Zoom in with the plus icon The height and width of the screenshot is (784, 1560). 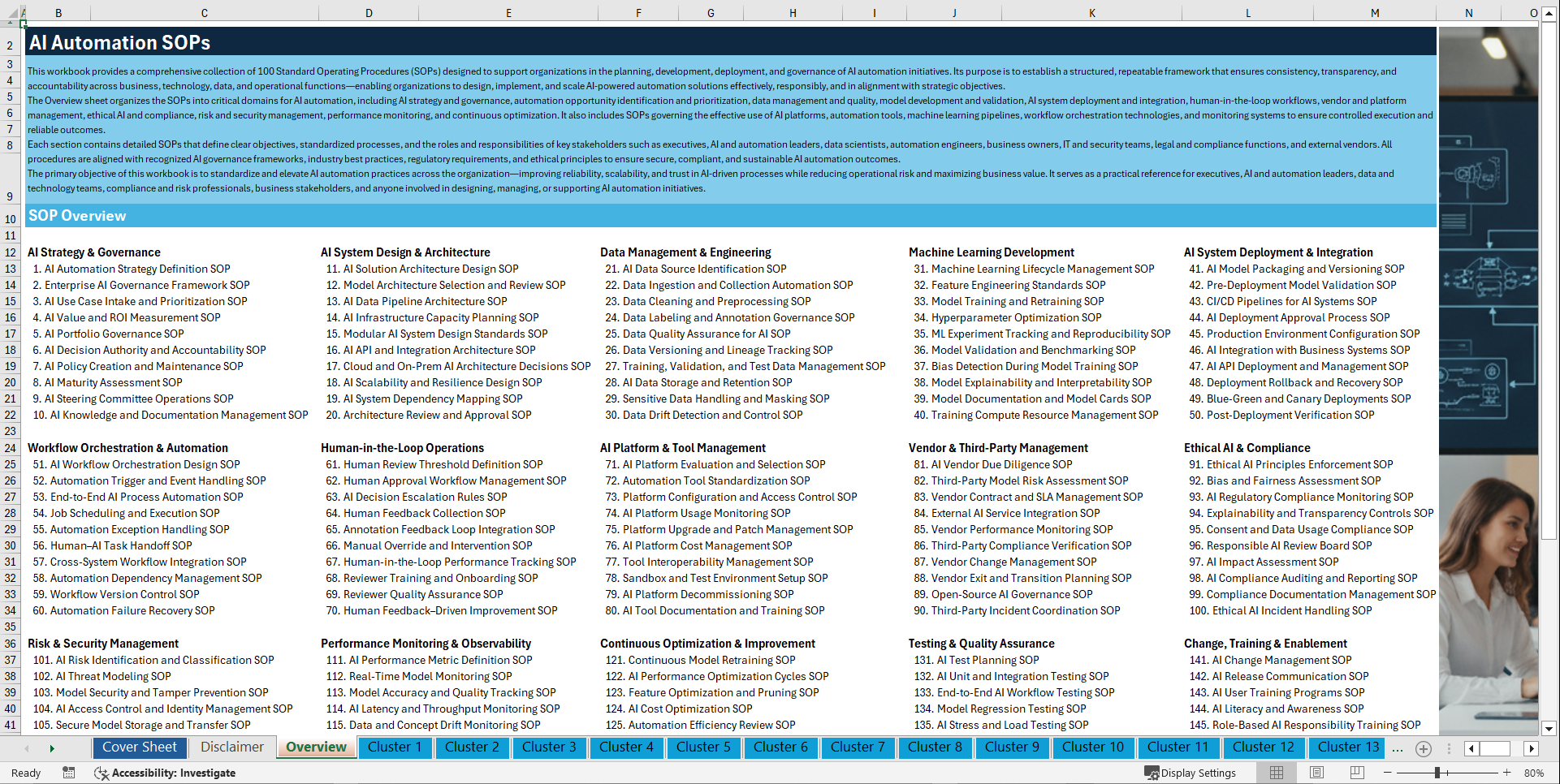[1507, 773]
